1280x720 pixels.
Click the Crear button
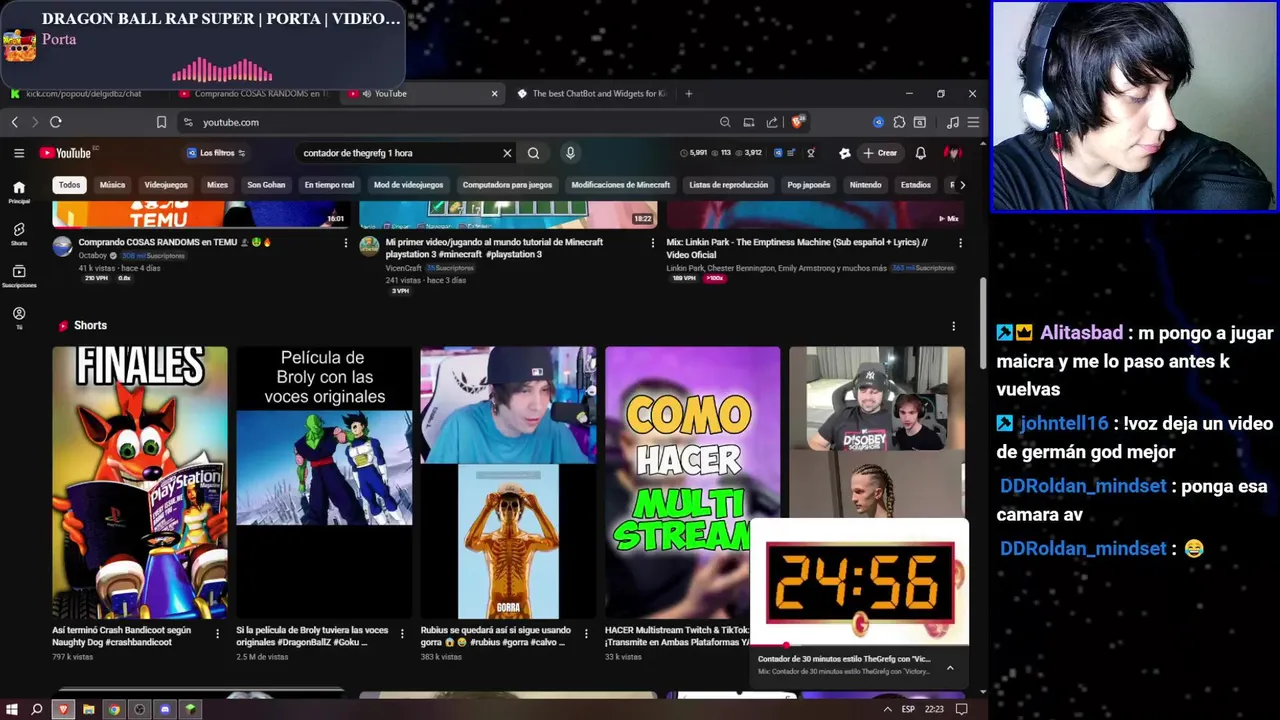pyautogui.click(x=881, y=153)
